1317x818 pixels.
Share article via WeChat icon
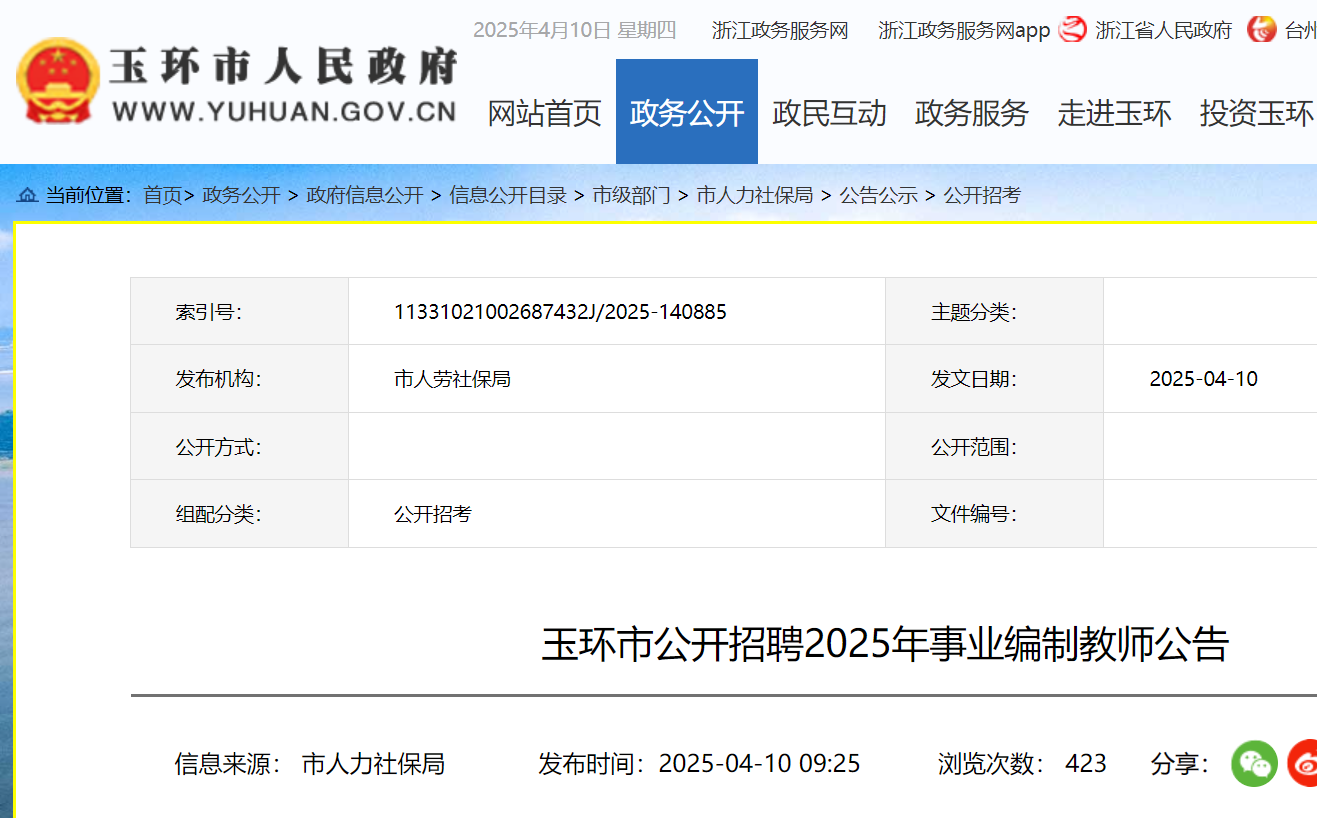pos(1254,763)
